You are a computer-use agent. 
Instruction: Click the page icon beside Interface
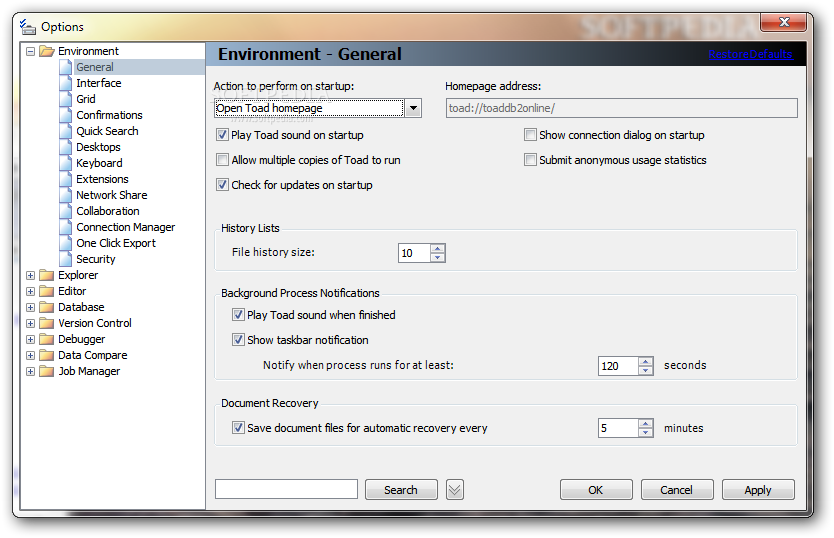point(65,83)
